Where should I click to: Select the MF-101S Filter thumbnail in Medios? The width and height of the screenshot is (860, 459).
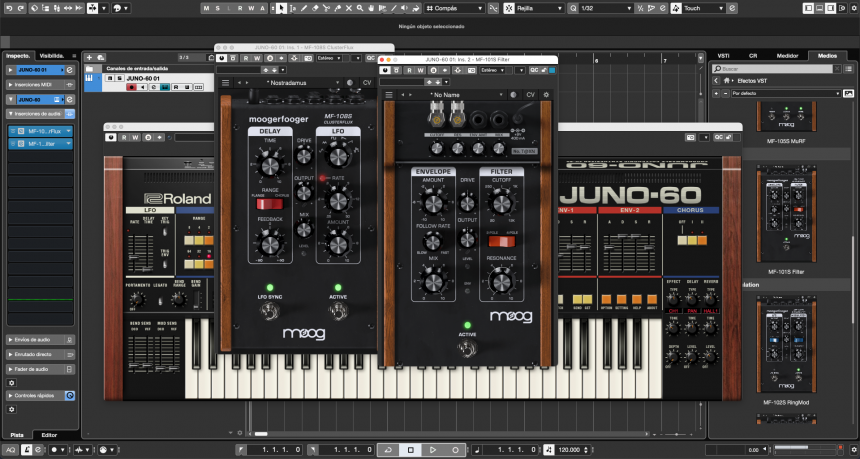click(784, 214)
